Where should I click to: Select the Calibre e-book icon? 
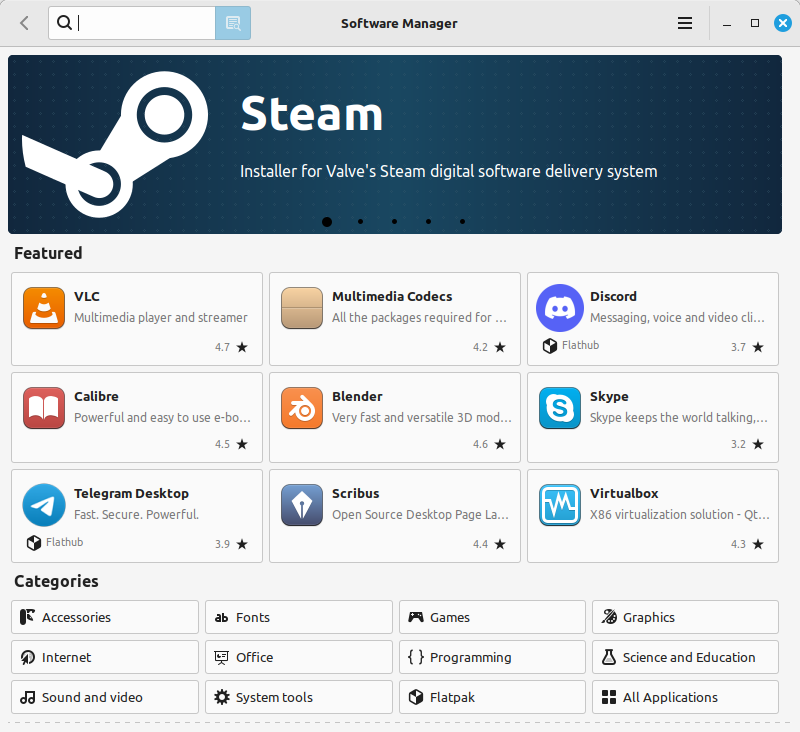[x=43, y=408]
